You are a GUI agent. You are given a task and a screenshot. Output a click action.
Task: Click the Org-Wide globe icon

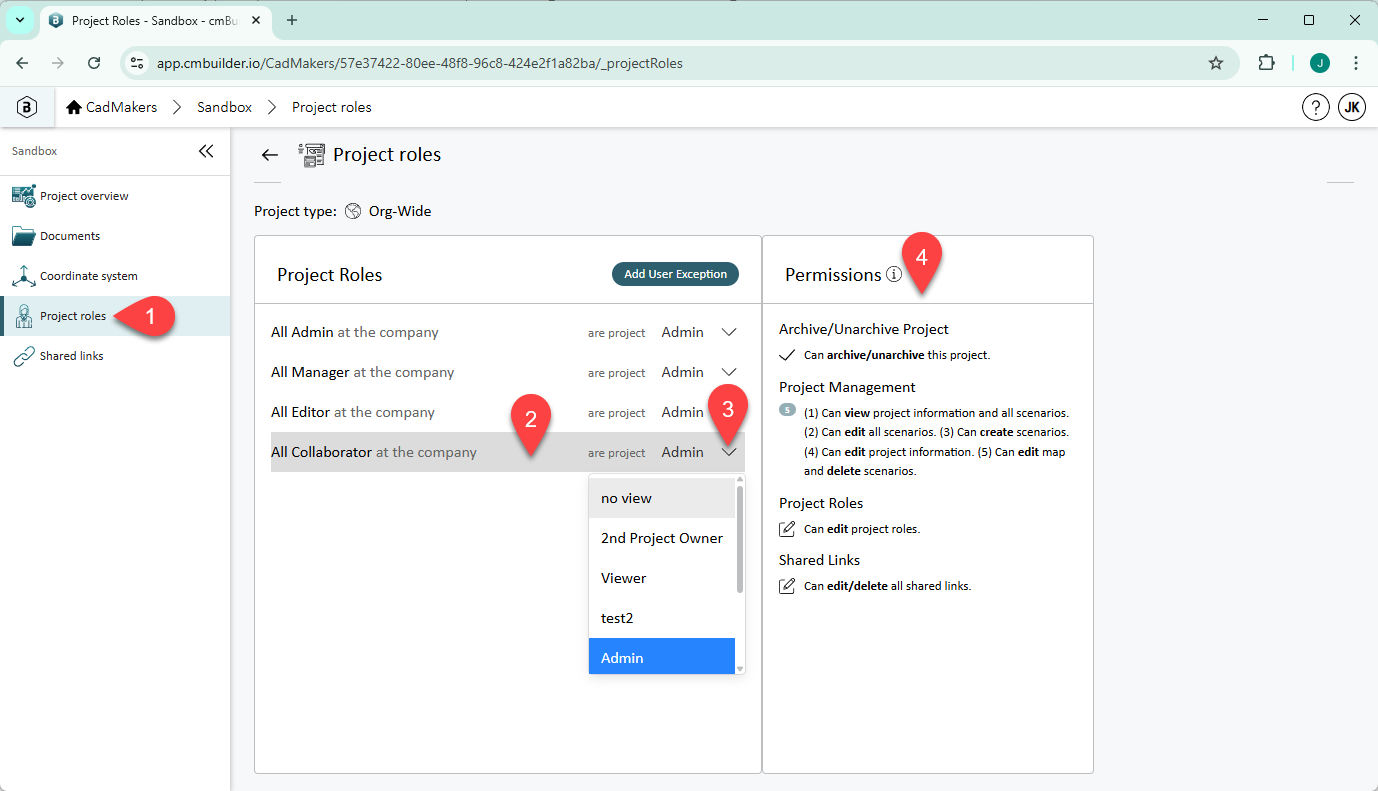(353, 211)
